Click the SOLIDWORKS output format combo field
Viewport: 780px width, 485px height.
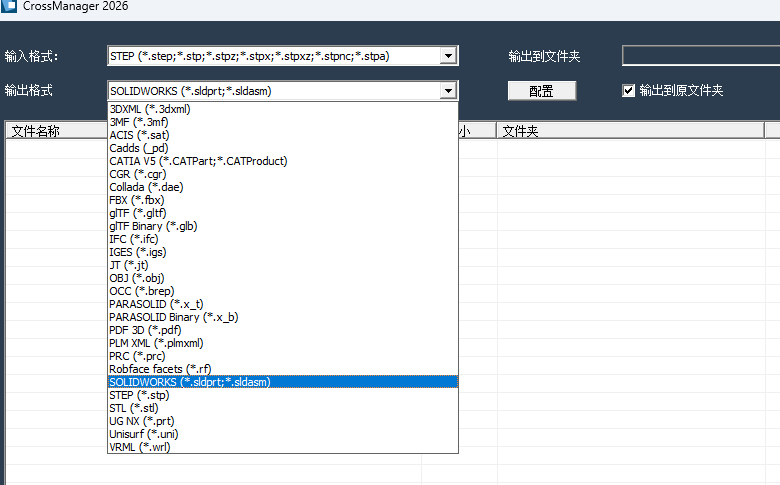click(x=283, y=91)
